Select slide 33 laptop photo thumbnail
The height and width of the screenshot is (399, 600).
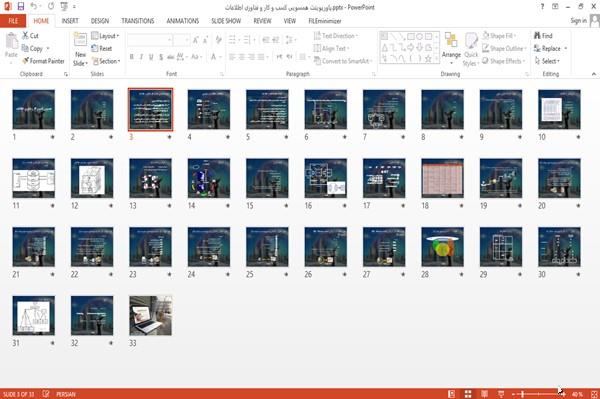150,316
